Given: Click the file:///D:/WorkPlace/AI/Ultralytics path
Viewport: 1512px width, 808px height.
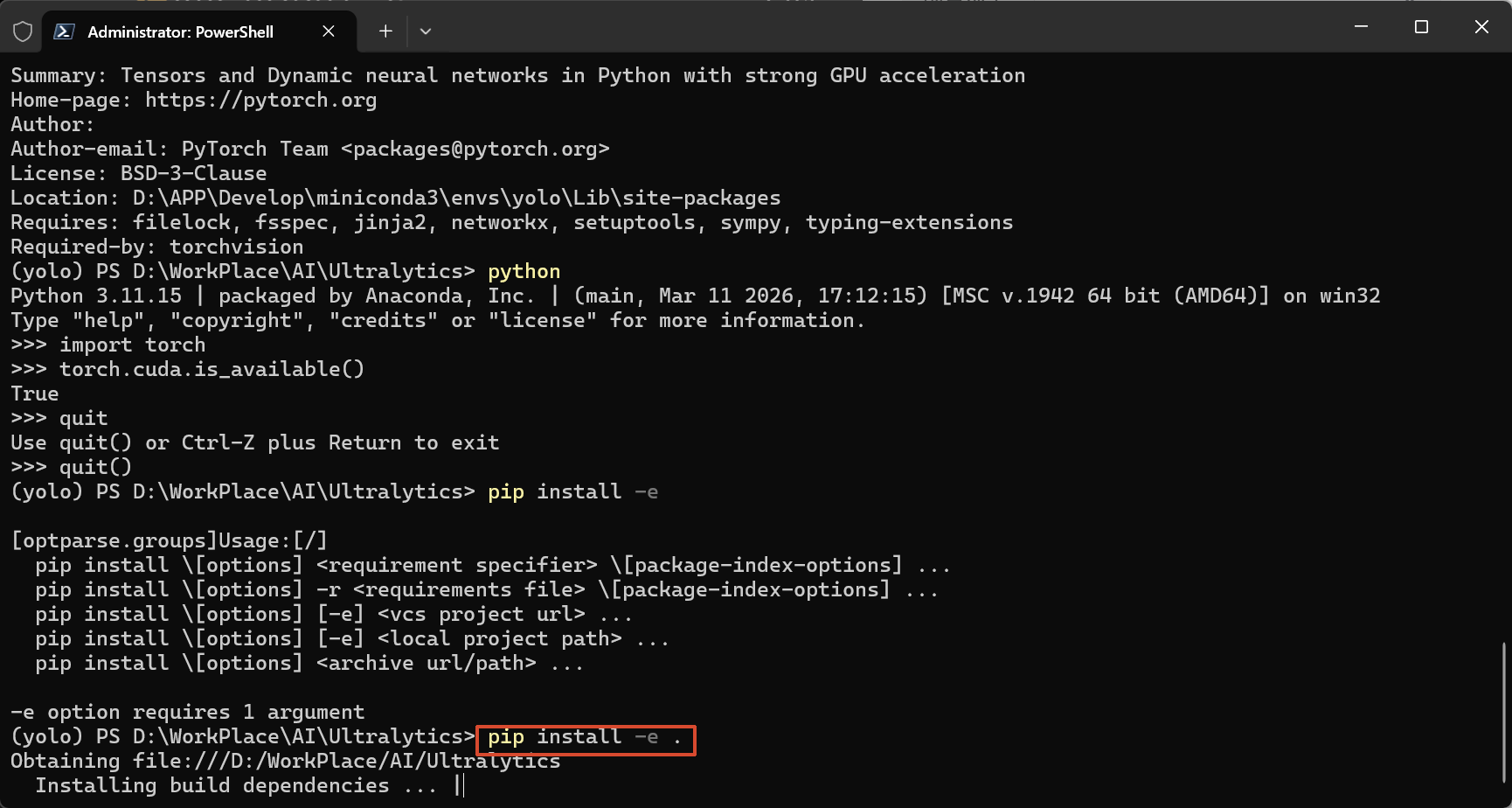Looking at the screenshot, I should 346,762.
